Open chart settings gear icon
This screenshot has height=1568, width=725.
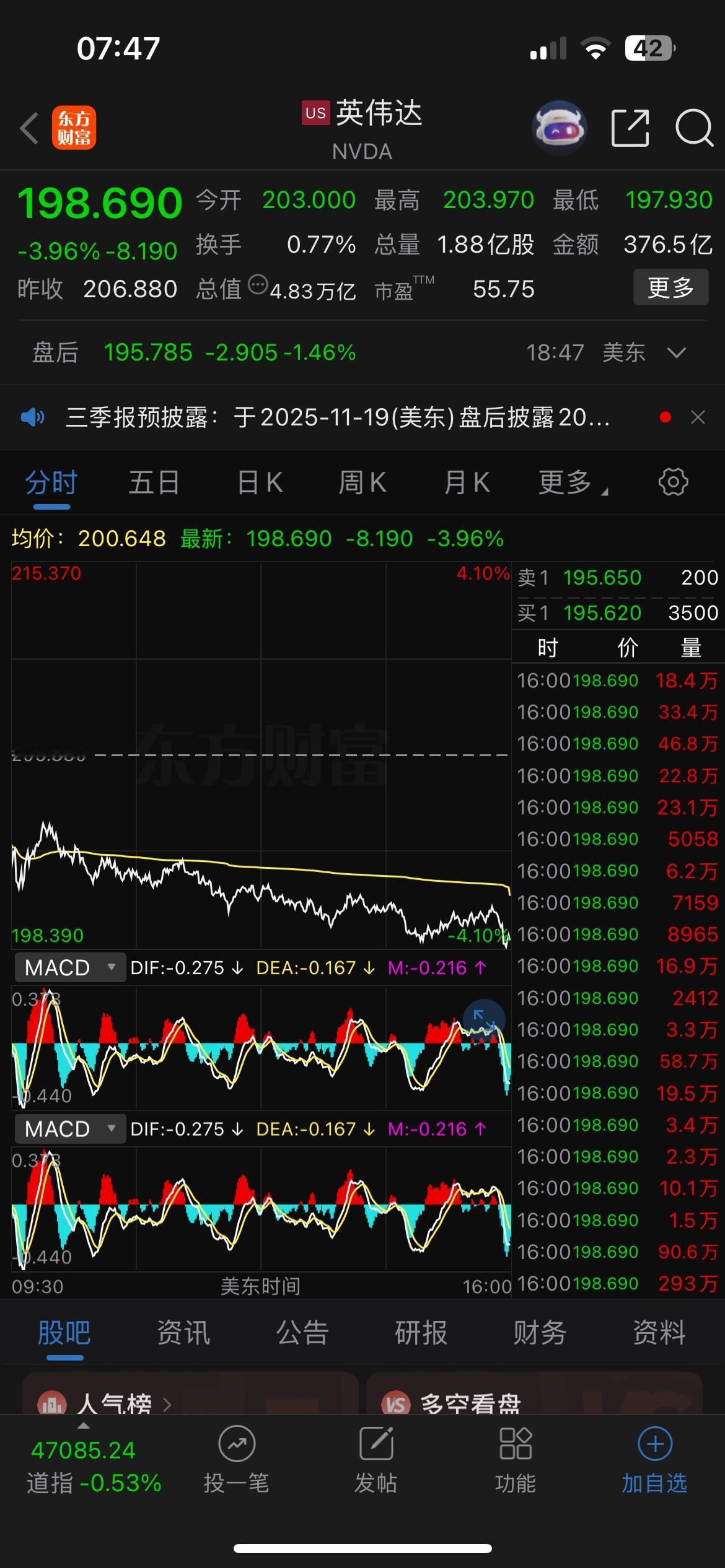673,482
